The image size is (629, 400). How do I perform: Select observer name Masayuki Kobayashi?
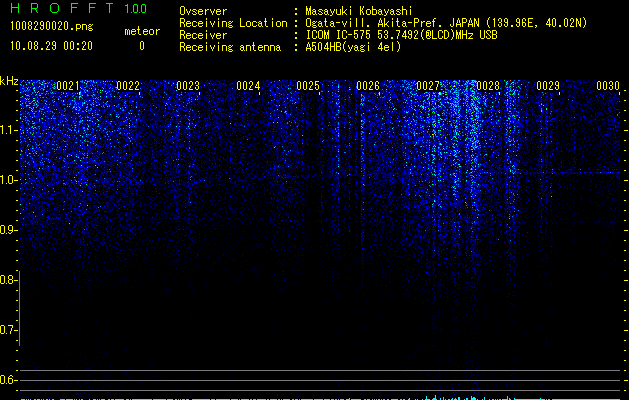tap(359, 11)
